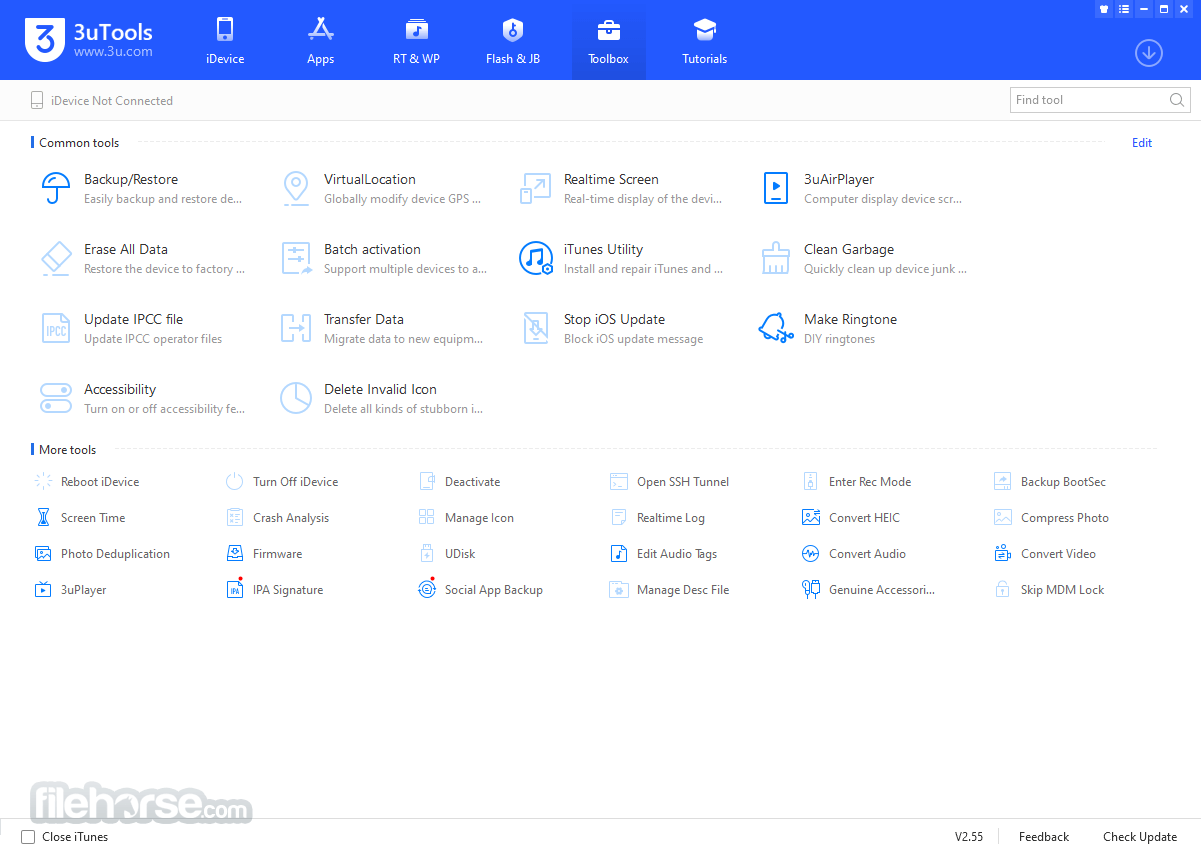This screenshot has width=1201, height=854.
Task: Open Photo Deduplication icon
Action: click(x=43, y=553)
